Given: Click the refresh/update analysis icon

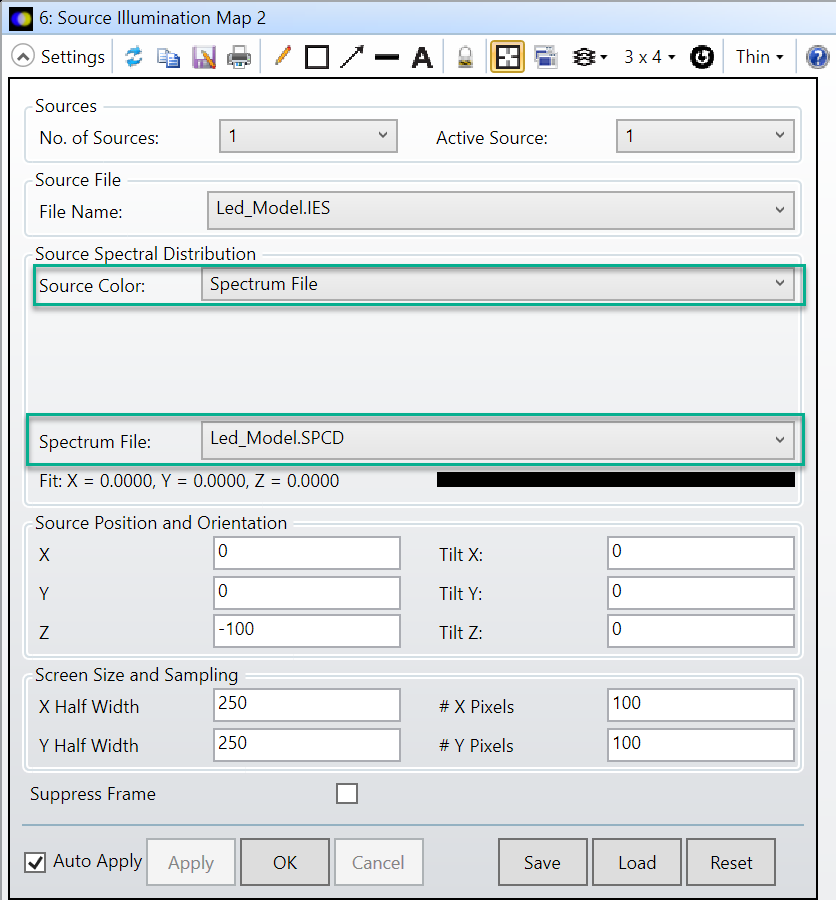Looking at the screenshot, I should [134, 57].
